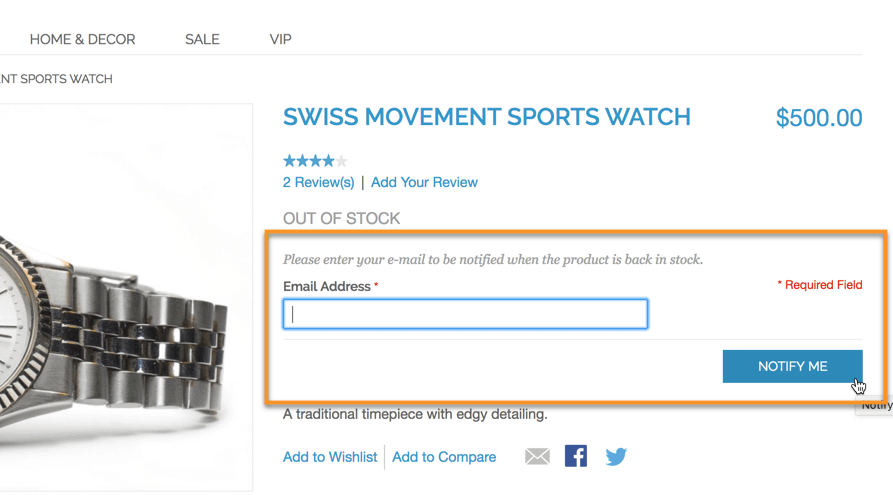Share the product on Facebook

pos(576,456)
